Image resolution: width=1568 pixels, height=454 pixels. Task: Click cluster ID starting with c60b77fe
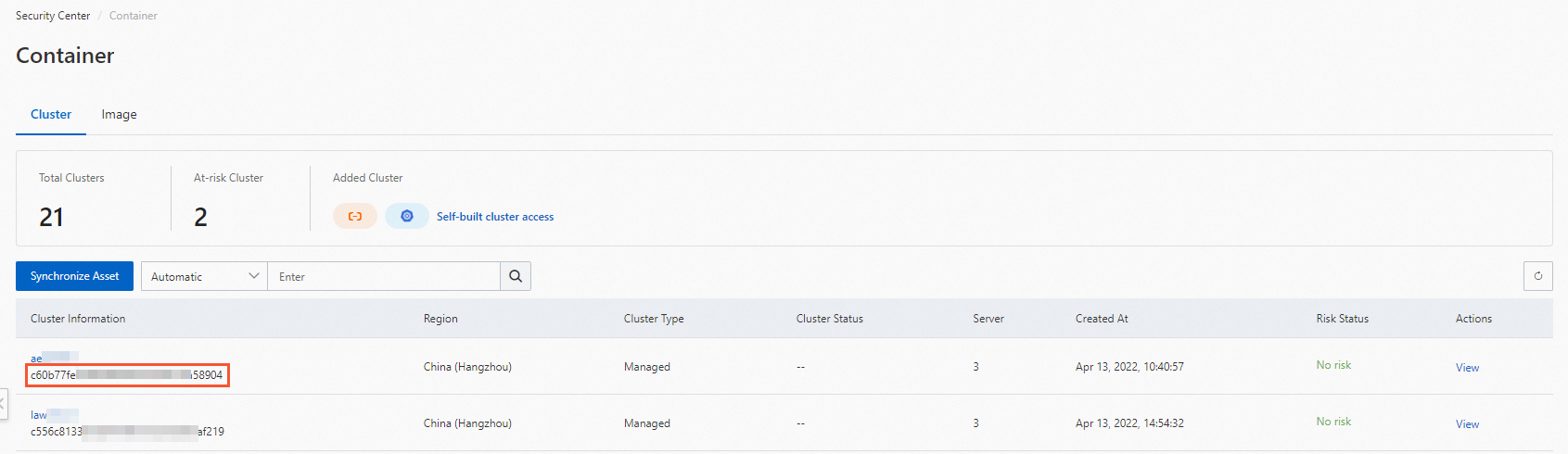coord(127,375)
